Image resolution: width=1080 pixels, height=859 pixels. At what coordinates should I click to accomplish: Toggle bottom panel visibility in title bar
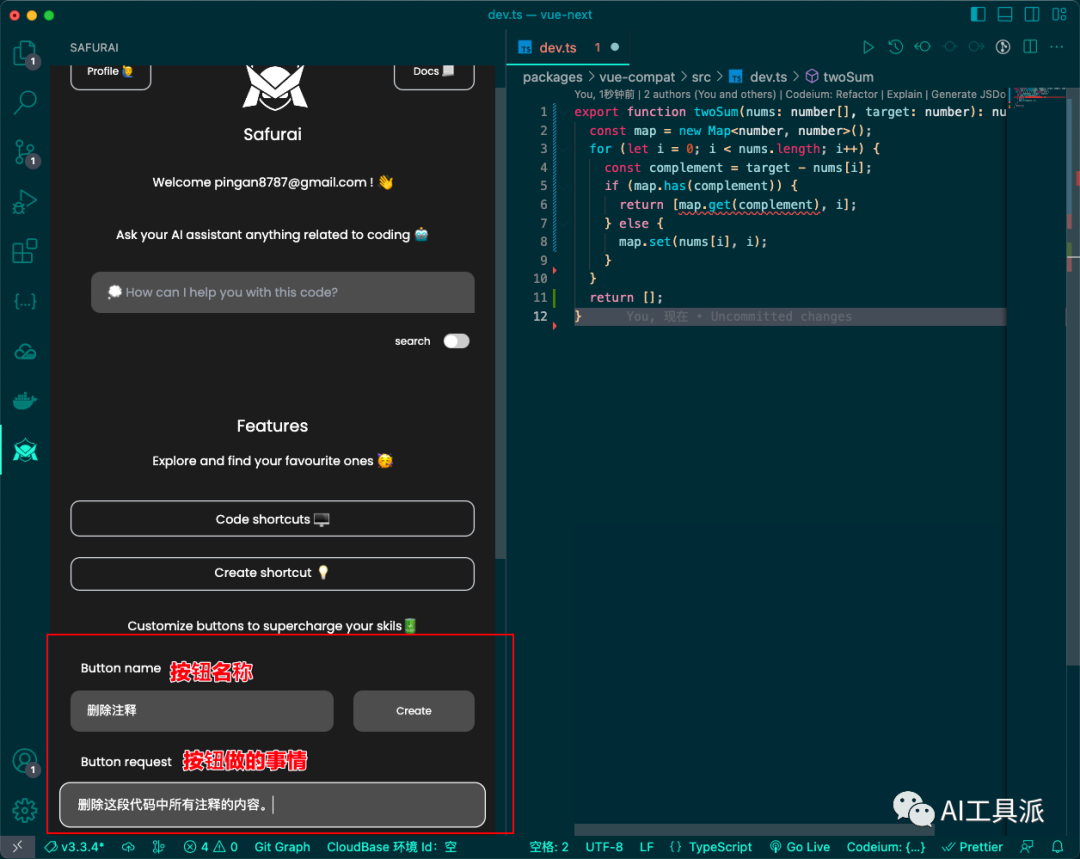coord(1005,14)
